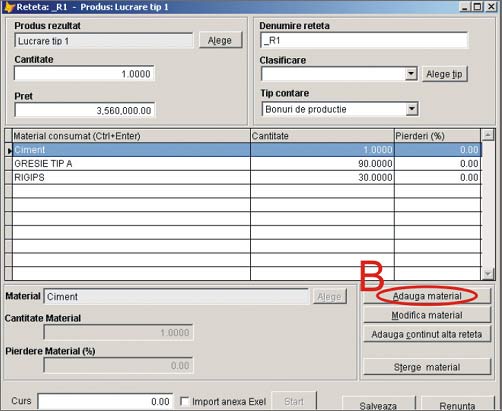This screenshot has height=411, width=502.
Task: Click the Denumire reteta input field
Action: click(364, 40)
